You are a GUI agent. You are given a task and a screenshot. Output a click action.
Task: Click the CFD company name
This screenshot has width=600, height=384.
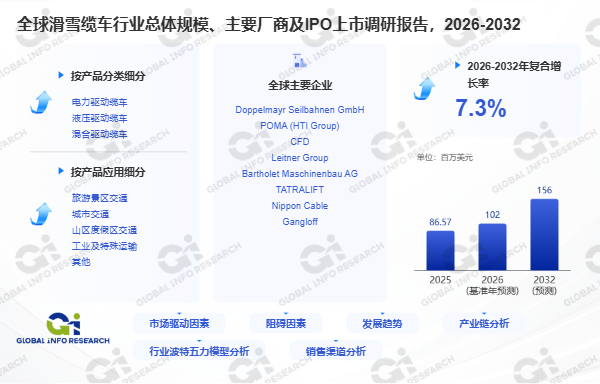[x=300, y=142]
